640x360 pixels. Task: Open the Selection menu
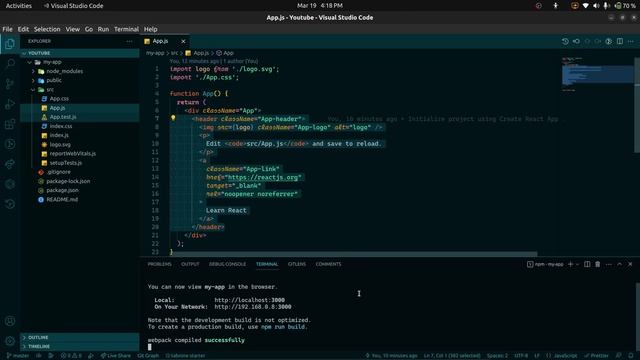47,29
